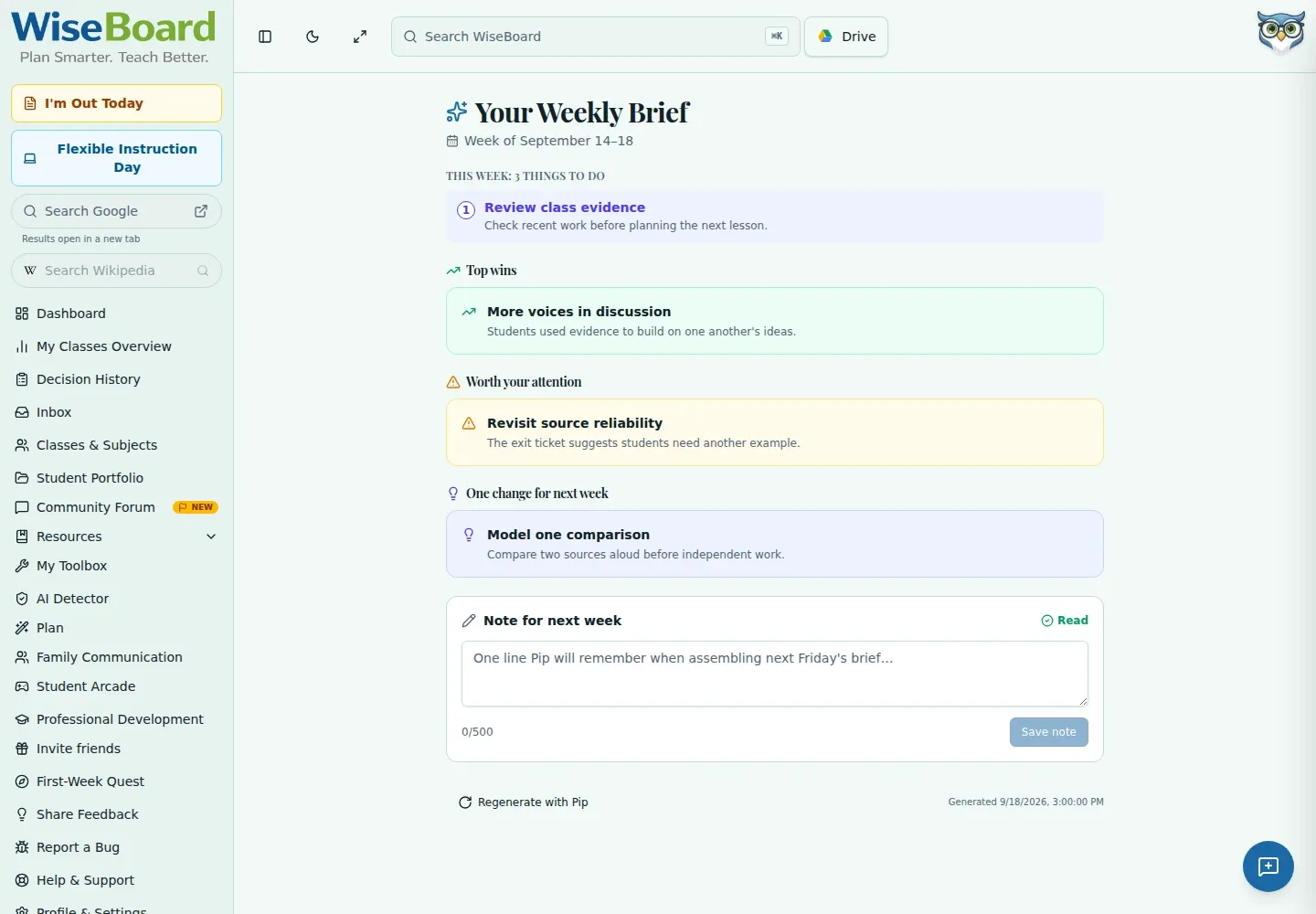Screen dimensions: 1316x914
Task: Click the I'm Out Today button
Action: point(116,103)
